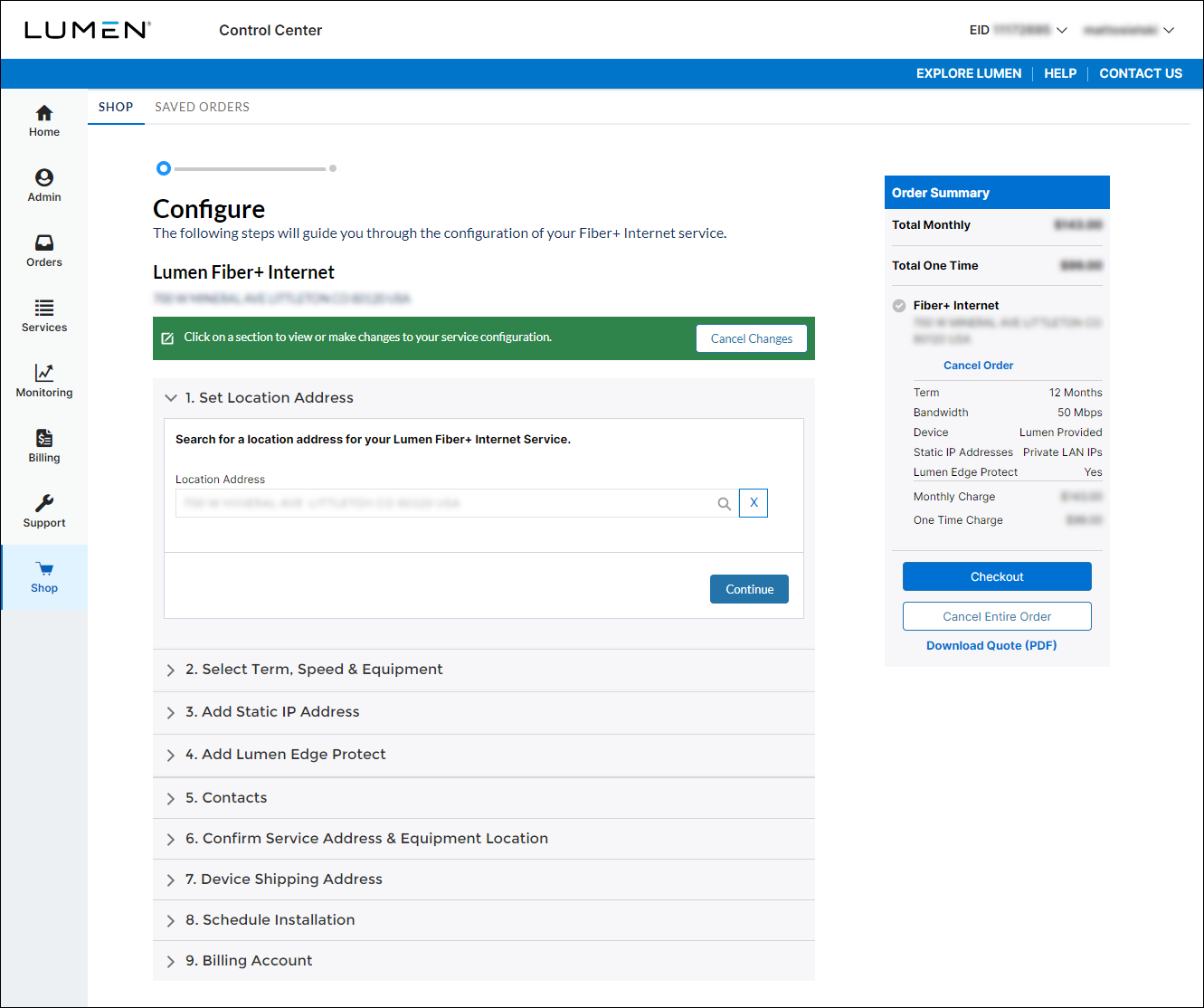Open the Admin sidebar section

pyautogui.click(x=44, y=186)
